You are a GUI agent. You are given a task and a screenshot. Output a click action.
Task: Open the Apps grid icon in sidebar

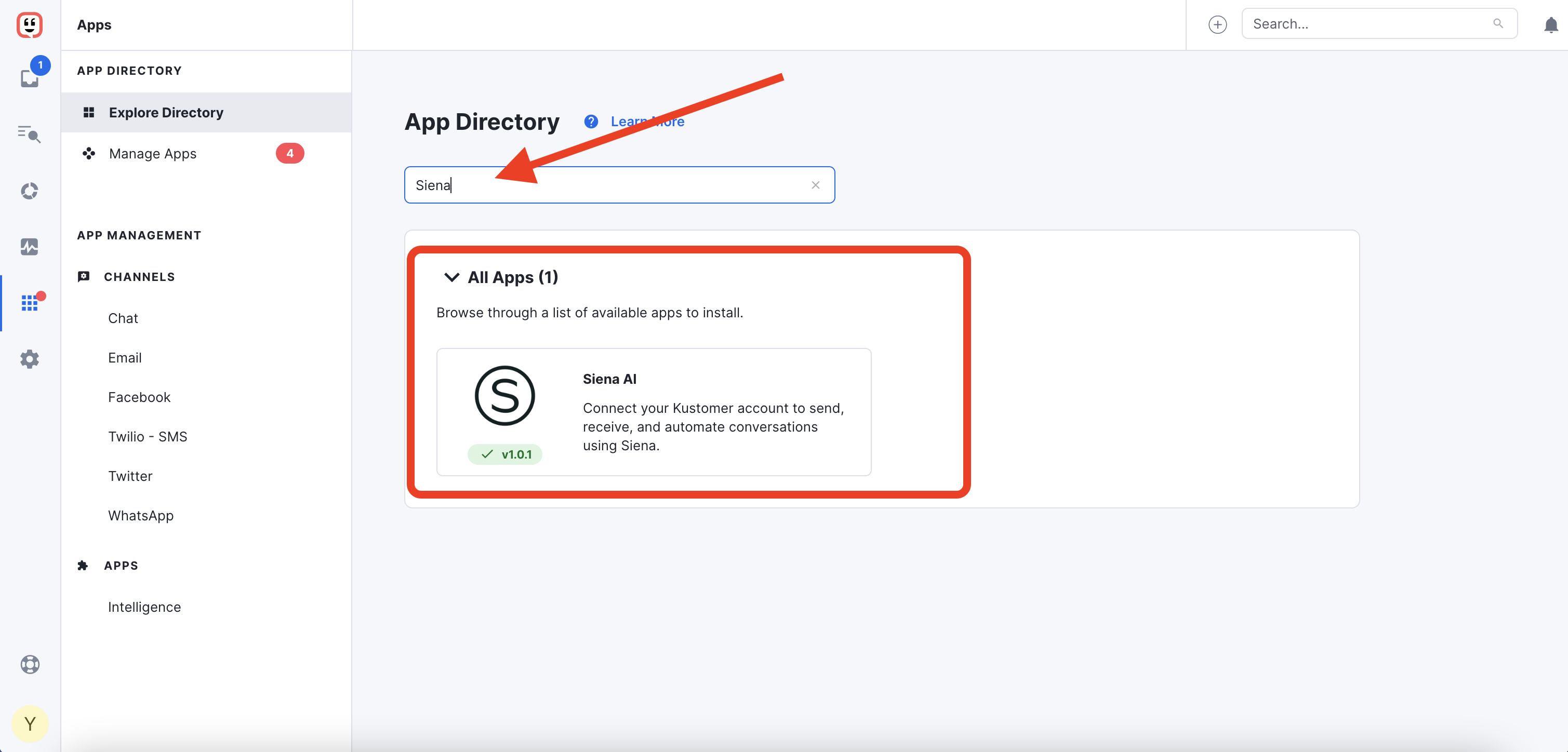tap(29, 302)
